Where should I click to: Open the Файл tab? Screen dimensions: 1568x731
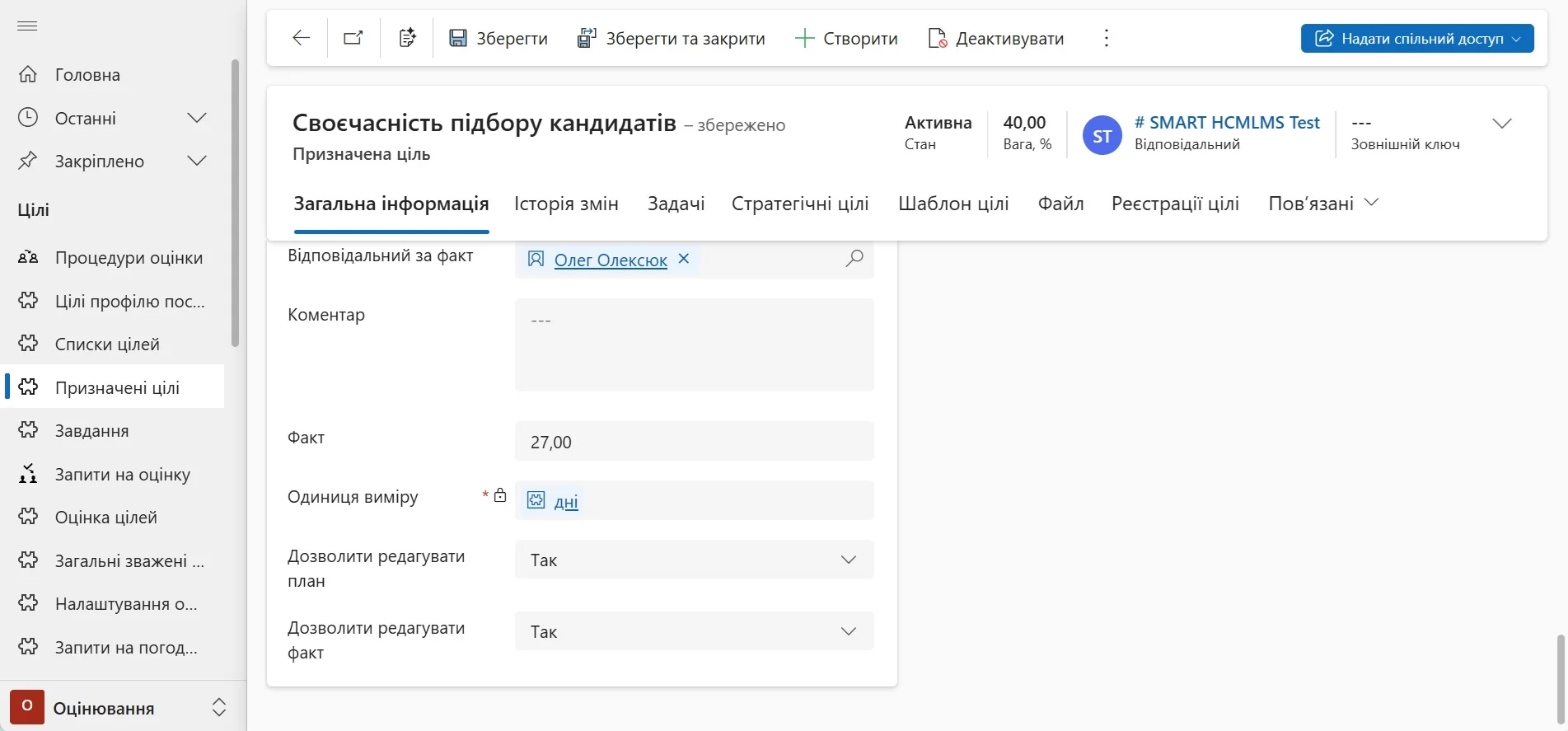tap(1060, 204)
